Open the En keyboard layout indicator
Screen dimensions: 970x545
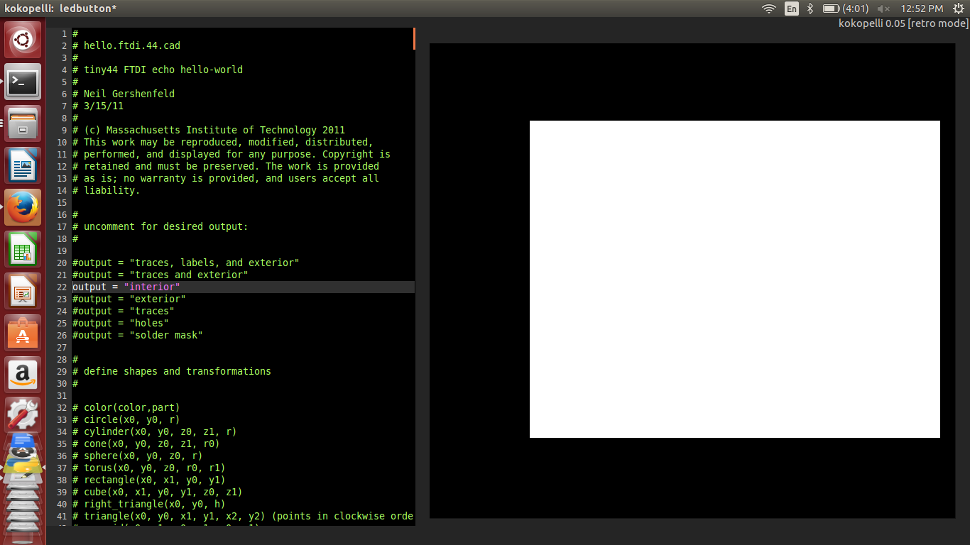click(x=791, y=9)
